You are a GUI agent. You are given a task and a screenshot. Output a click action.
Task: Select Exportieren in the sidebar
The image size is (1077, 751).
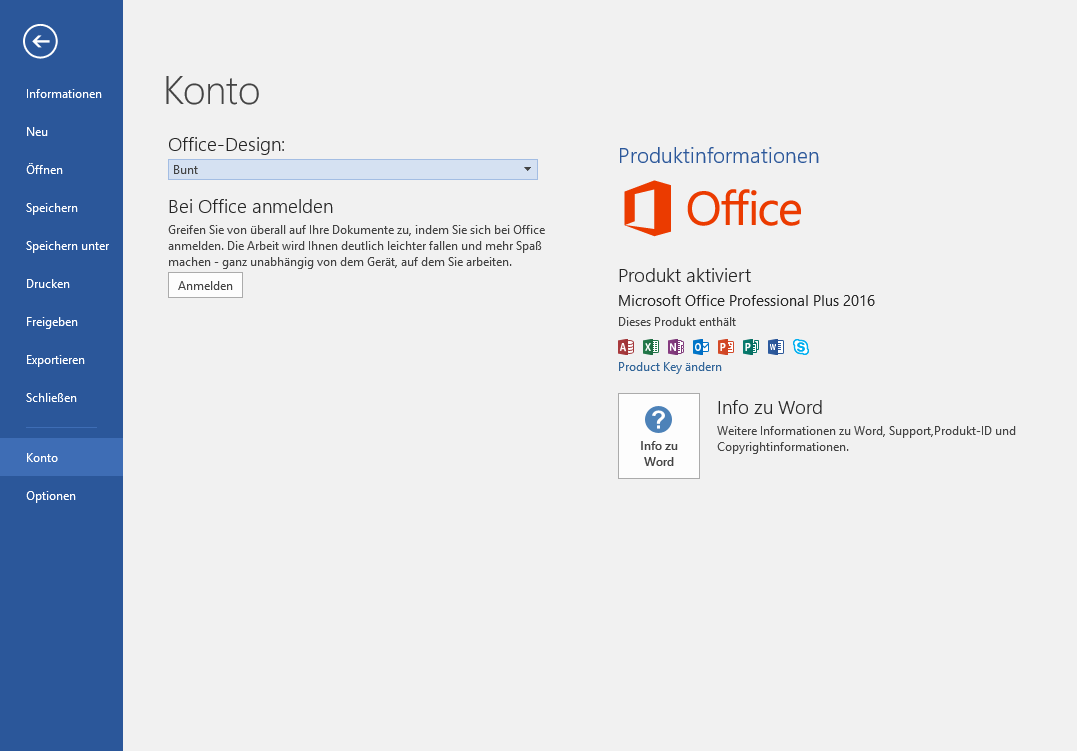(62, 360)
